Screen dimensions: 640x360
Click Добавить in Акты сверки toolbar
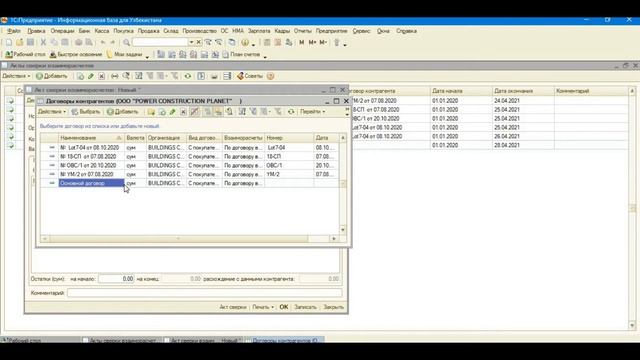(51, 76)
